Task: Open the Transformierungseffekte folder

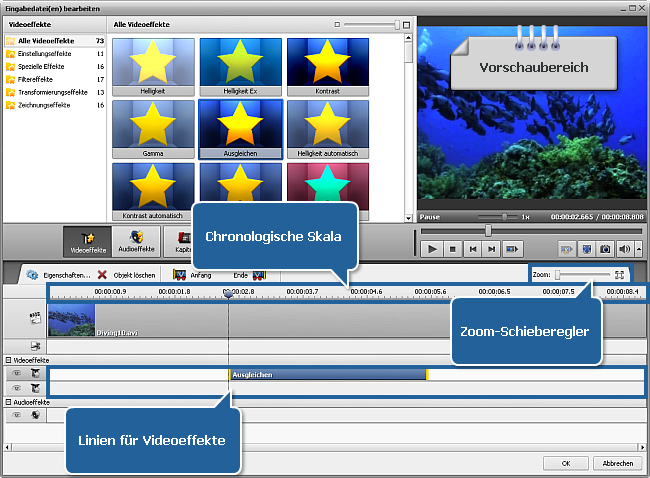Action: 55,92
